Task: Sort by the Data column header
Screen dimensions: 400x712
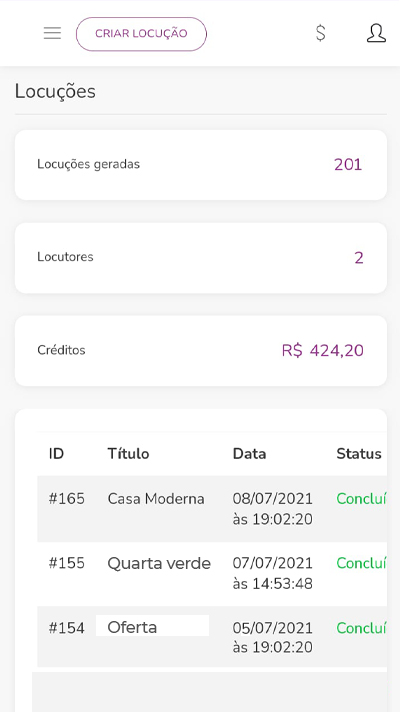Action: pos(249,454)
